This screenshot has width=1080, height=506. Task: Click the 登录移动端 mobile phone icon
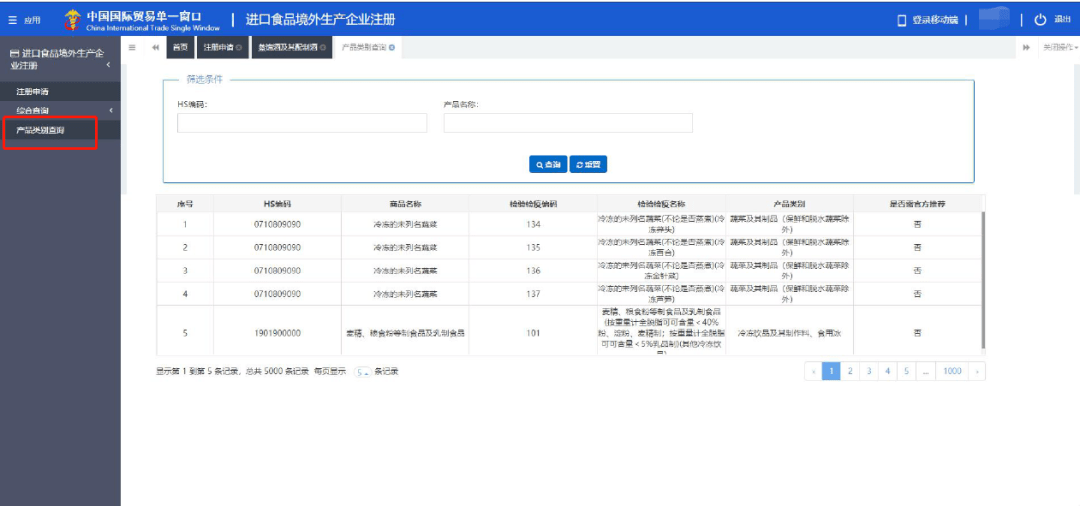pos(902,20)
